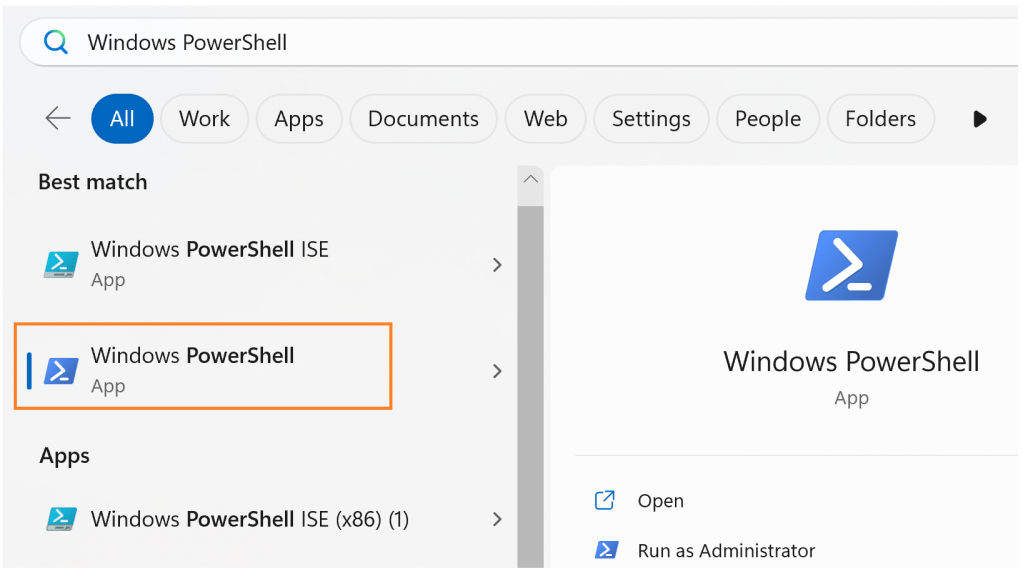This screenshot has width=1023, height=576.
Task: Click the large PowerShell logo in the preview pane
Action: 851,265
